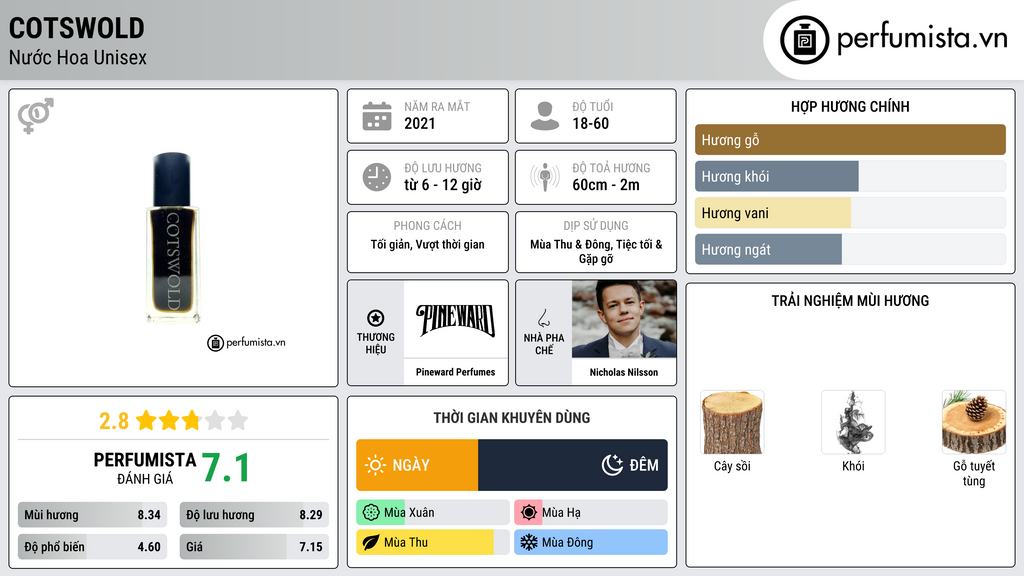Click the Mùa Xuân season bar
The width and height of the screenshot is (1024, 576).
coord(433,513)
